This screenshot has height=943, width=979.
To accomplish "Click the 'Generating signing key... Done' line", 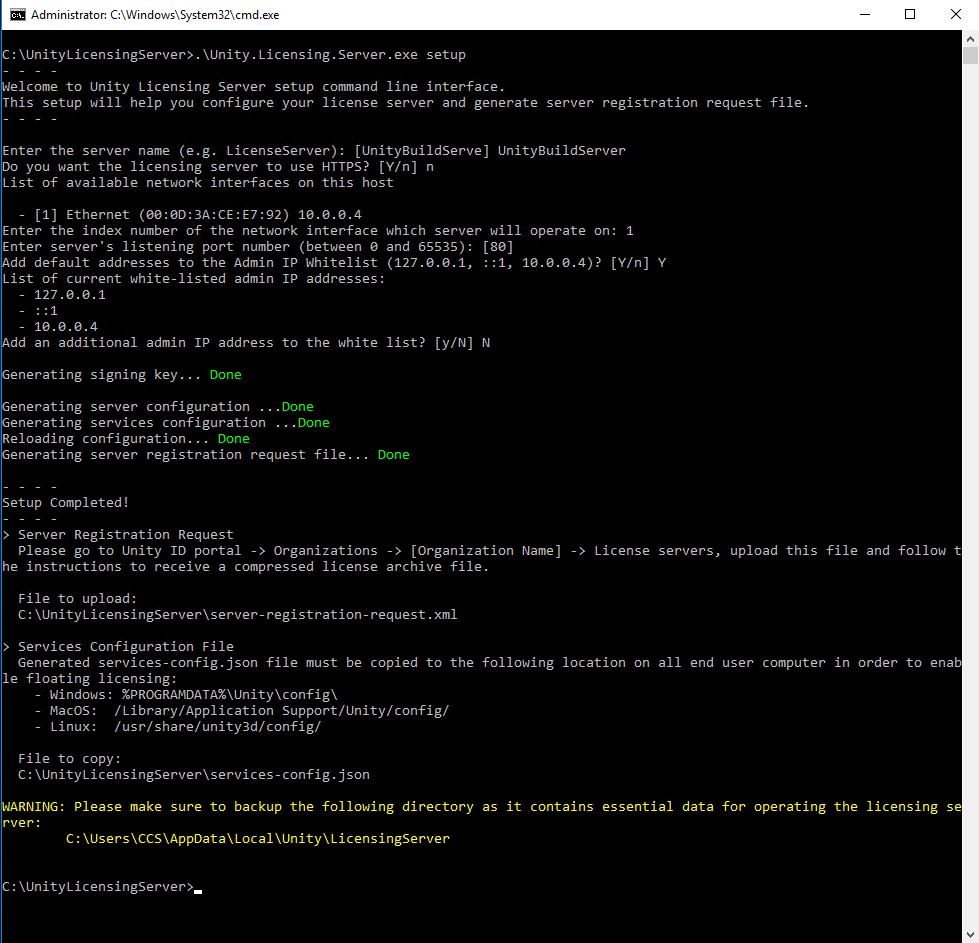I will tap(122, 375).
